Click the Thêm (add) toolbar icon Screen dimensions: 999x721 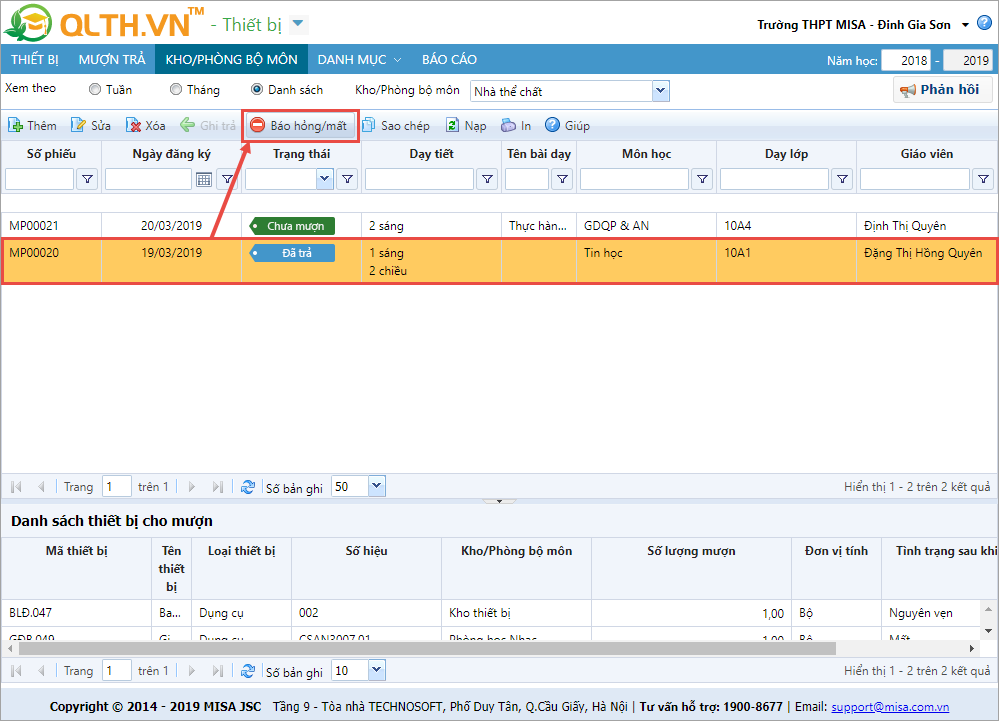click(x=15, y=125)
